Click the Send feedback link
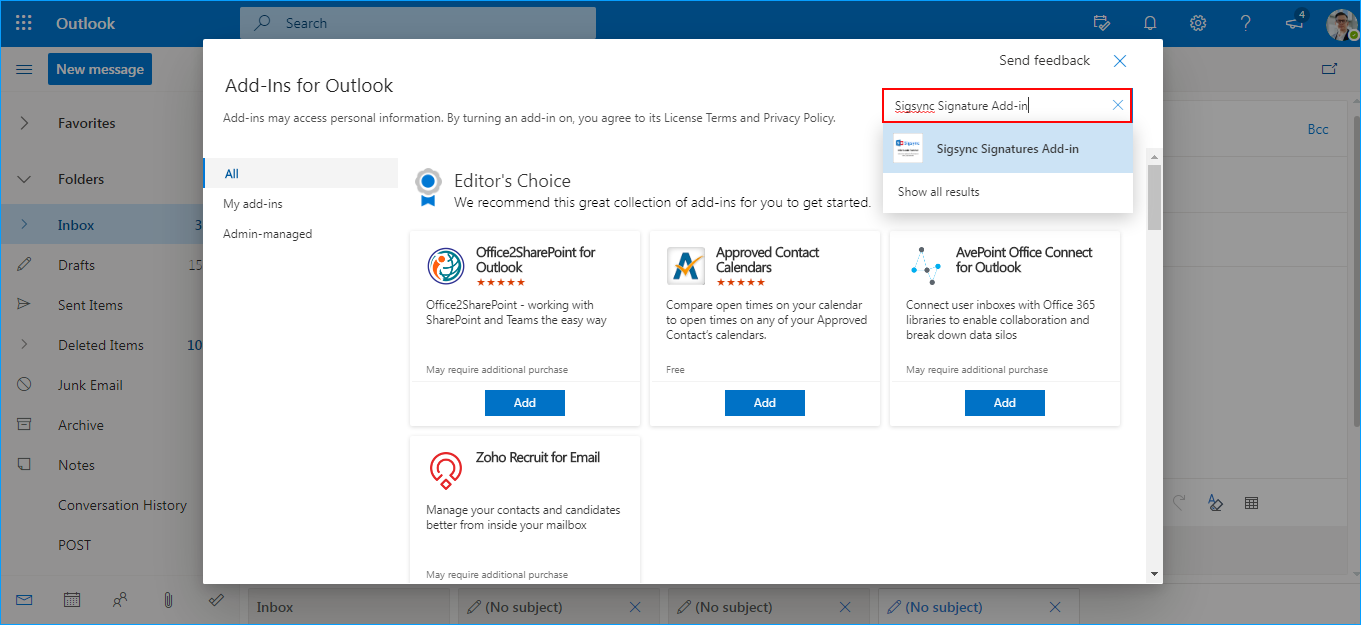The width and height of the screenshot is (1361, 625). [x=1044, y=61]
